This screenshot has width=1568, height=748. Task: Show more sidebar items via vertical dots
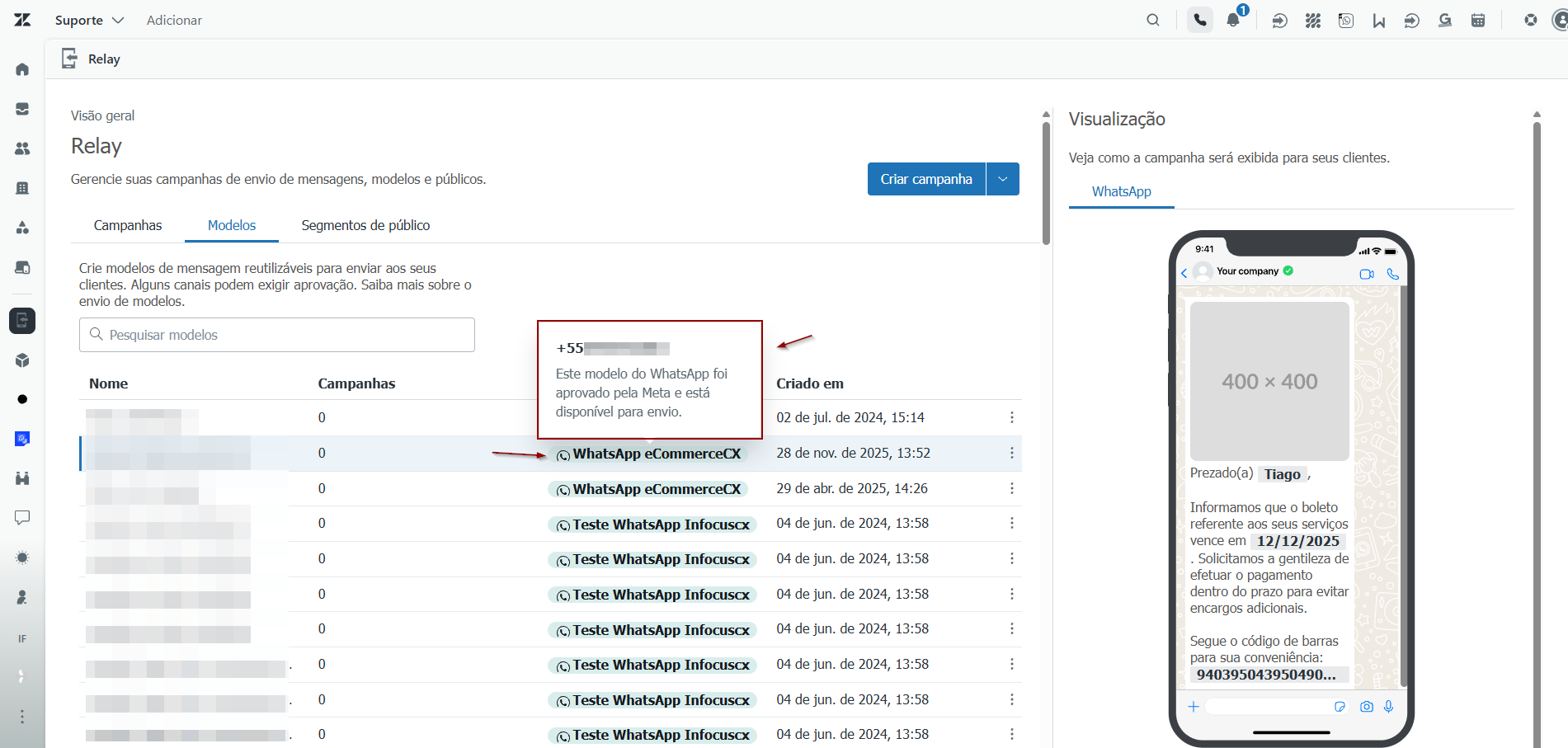coord(22,717)
